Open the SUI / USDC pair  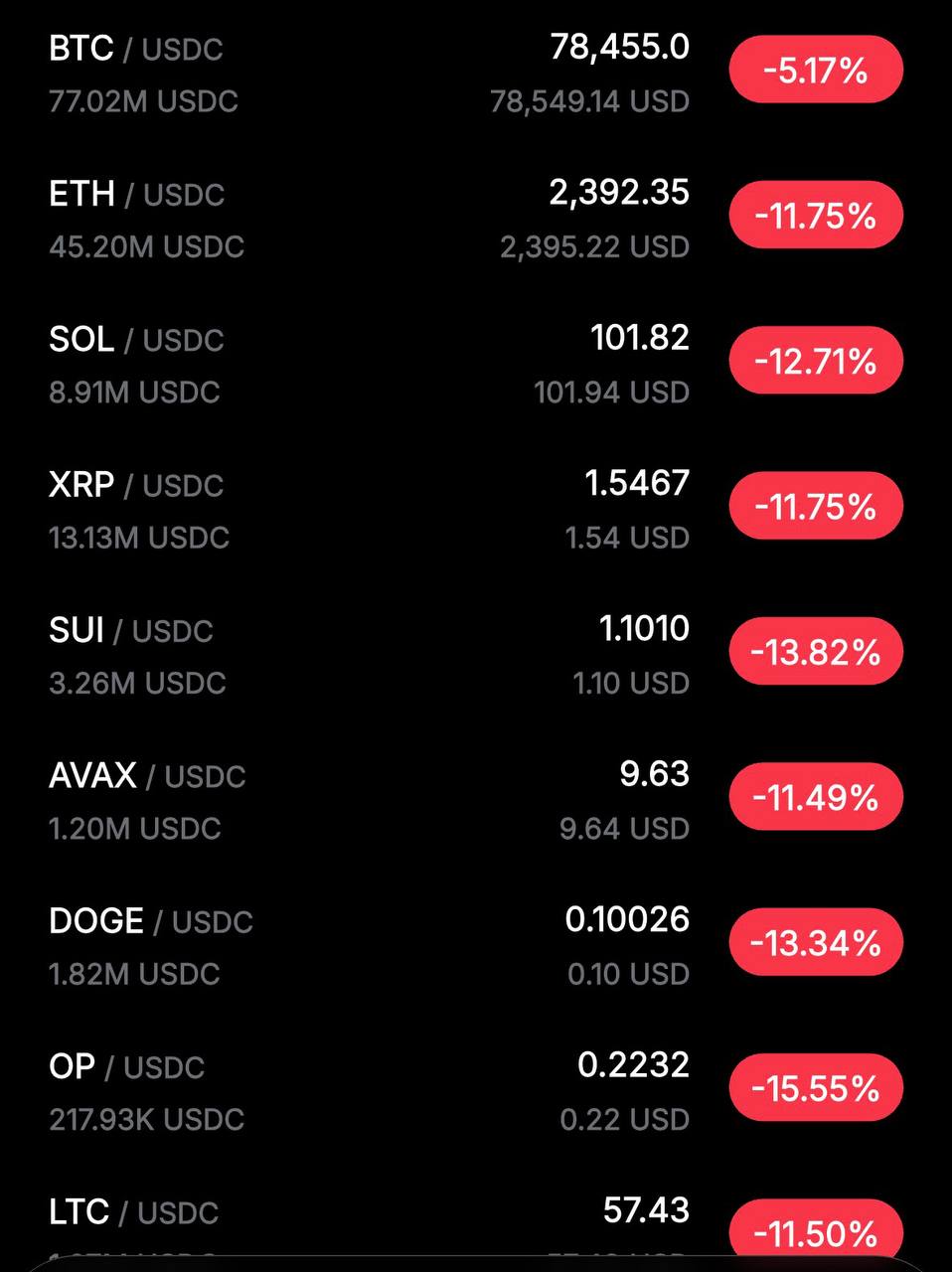click(x=131, y=630)
